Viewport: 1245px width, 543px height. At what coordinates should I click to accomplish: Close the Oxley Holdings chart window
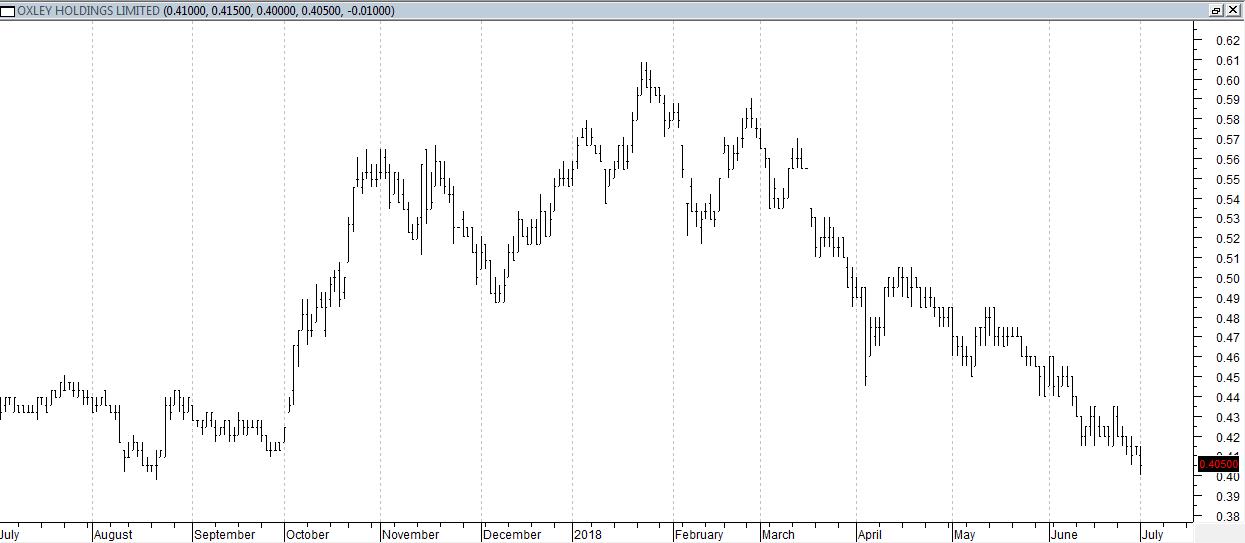coord(1233,10)
